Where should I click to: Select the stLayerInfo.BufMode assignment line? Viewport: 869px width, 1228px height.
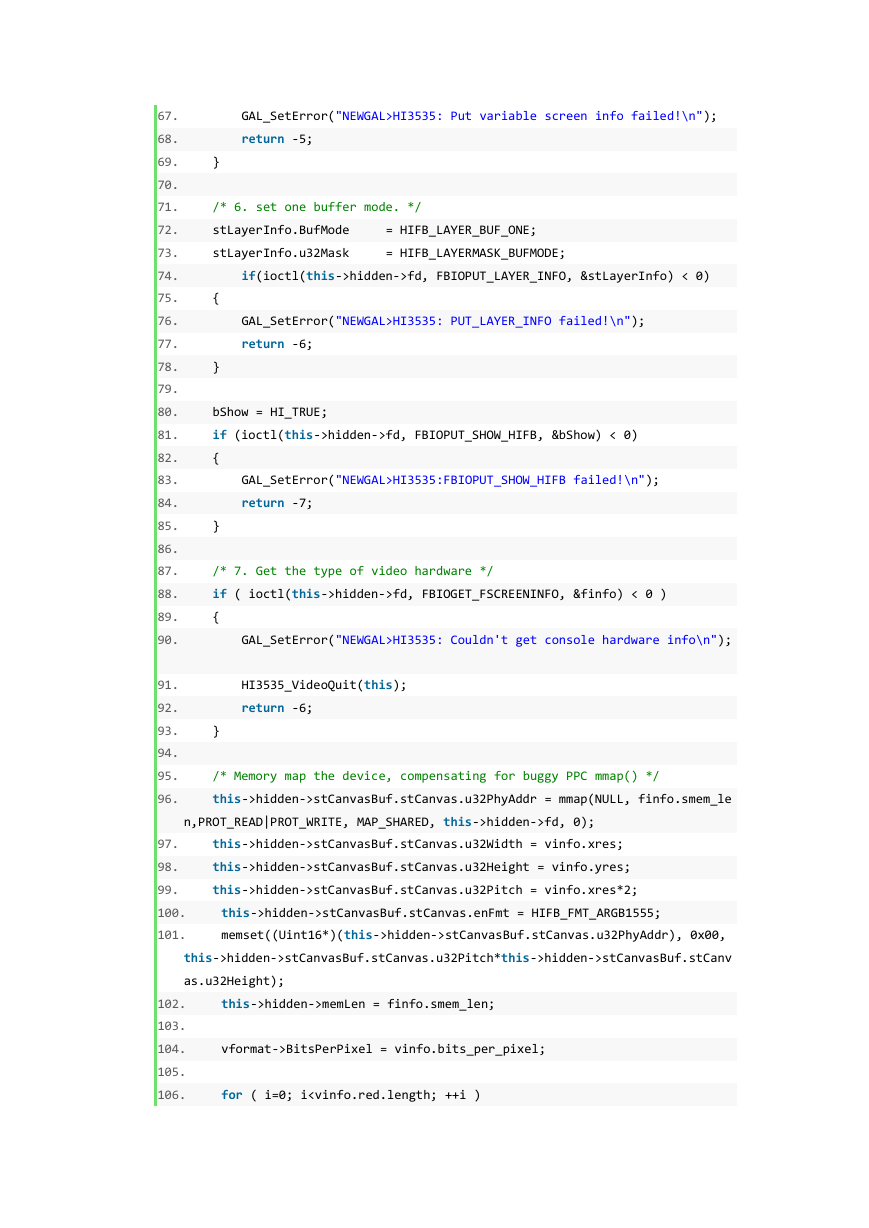click(x=374, y=230)
